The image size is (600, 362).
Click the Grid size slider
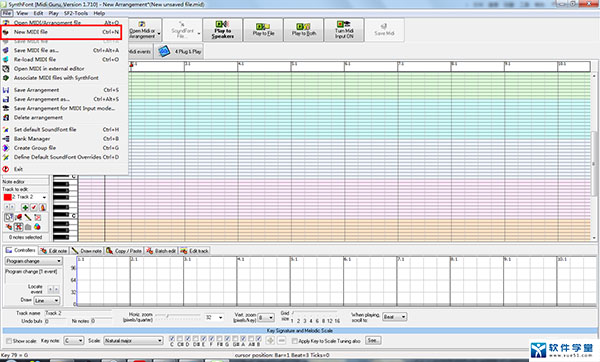pos(315,313)
